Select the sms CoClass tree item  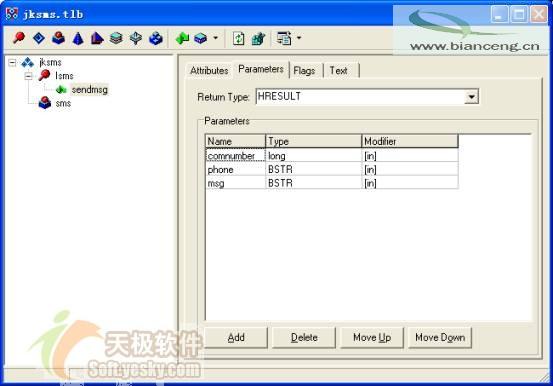point(63,103)
